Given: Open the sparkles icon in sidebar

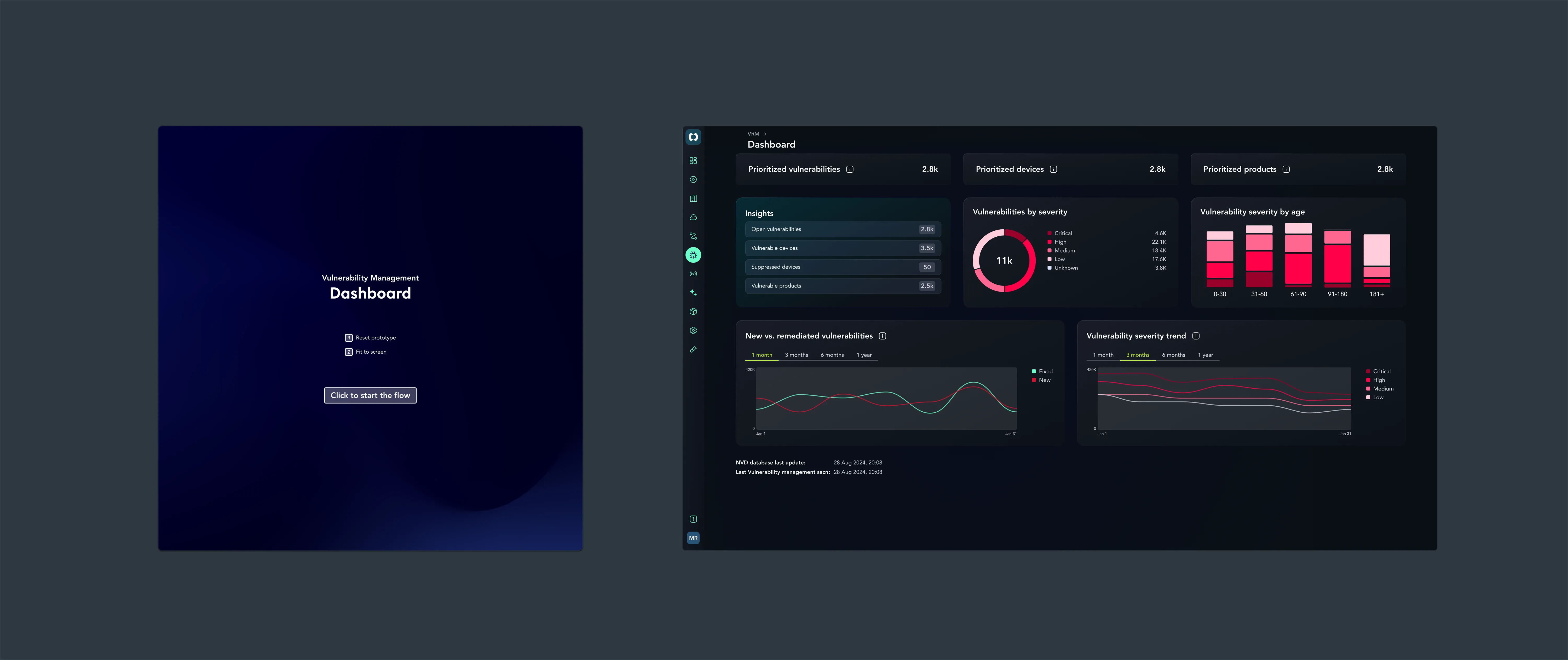Looking at the screenshot, I should [x=693, y=293].
